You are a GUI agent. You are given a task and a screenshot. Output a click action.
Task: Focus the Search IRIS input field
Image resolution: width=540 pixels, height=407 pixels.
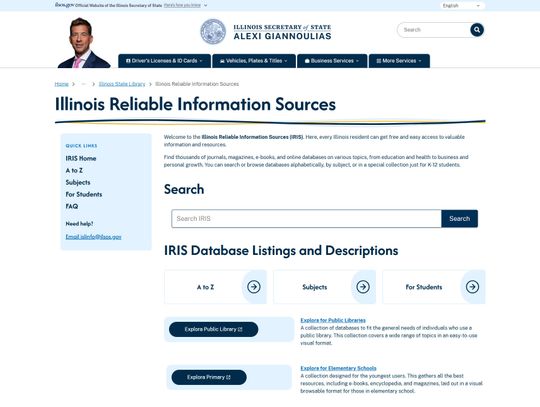306,219
